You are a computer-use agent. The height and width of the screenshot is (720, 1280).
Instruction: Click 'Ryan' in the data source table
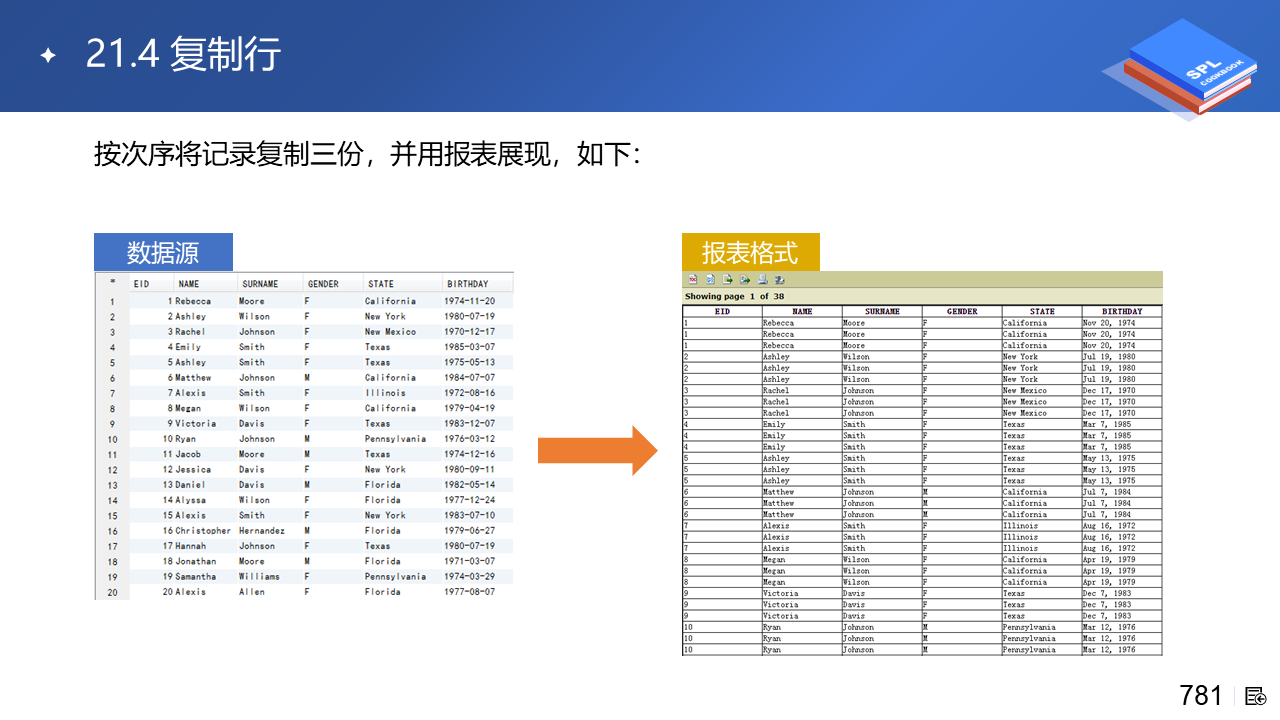coord(185,439)
